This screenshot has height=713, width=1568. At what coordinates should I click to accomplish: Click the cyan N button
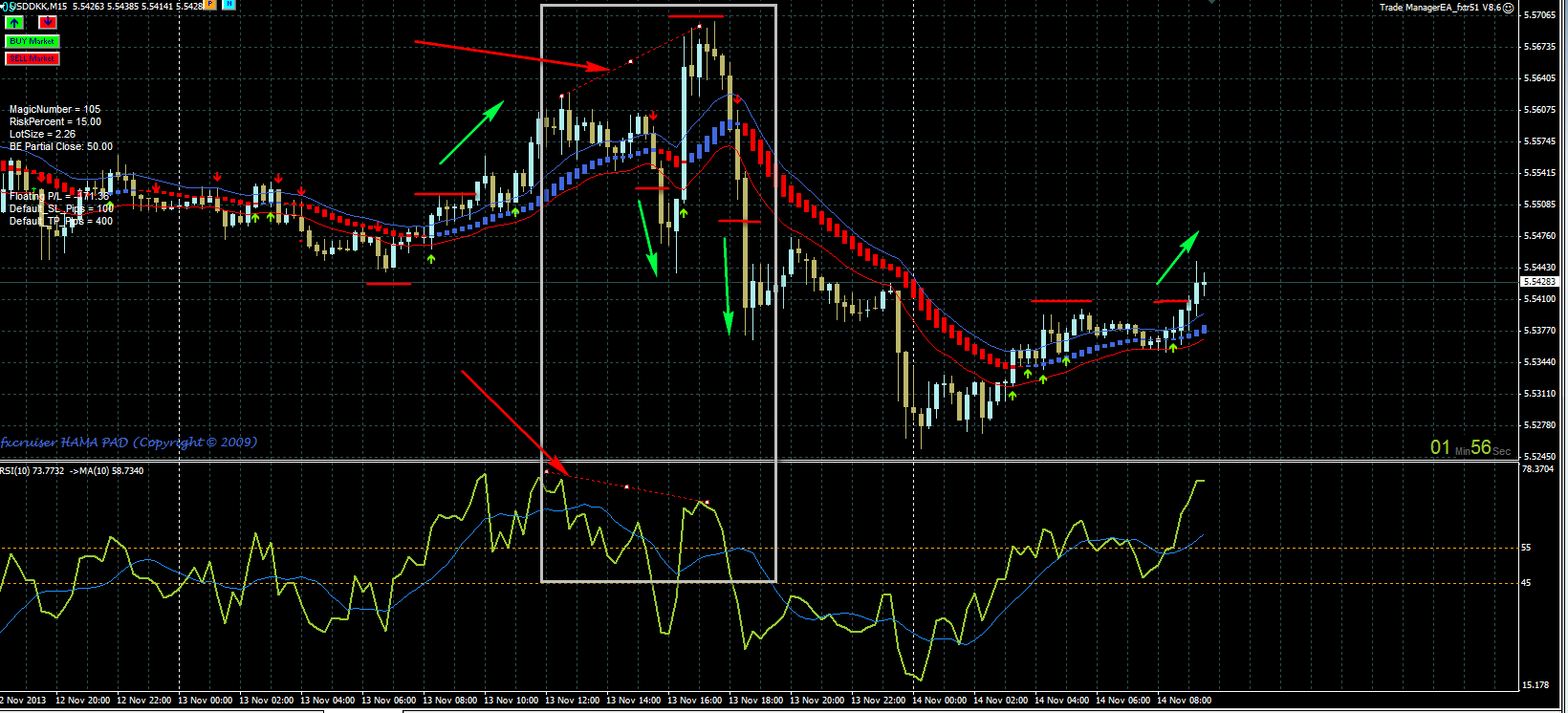coord(229,5)
